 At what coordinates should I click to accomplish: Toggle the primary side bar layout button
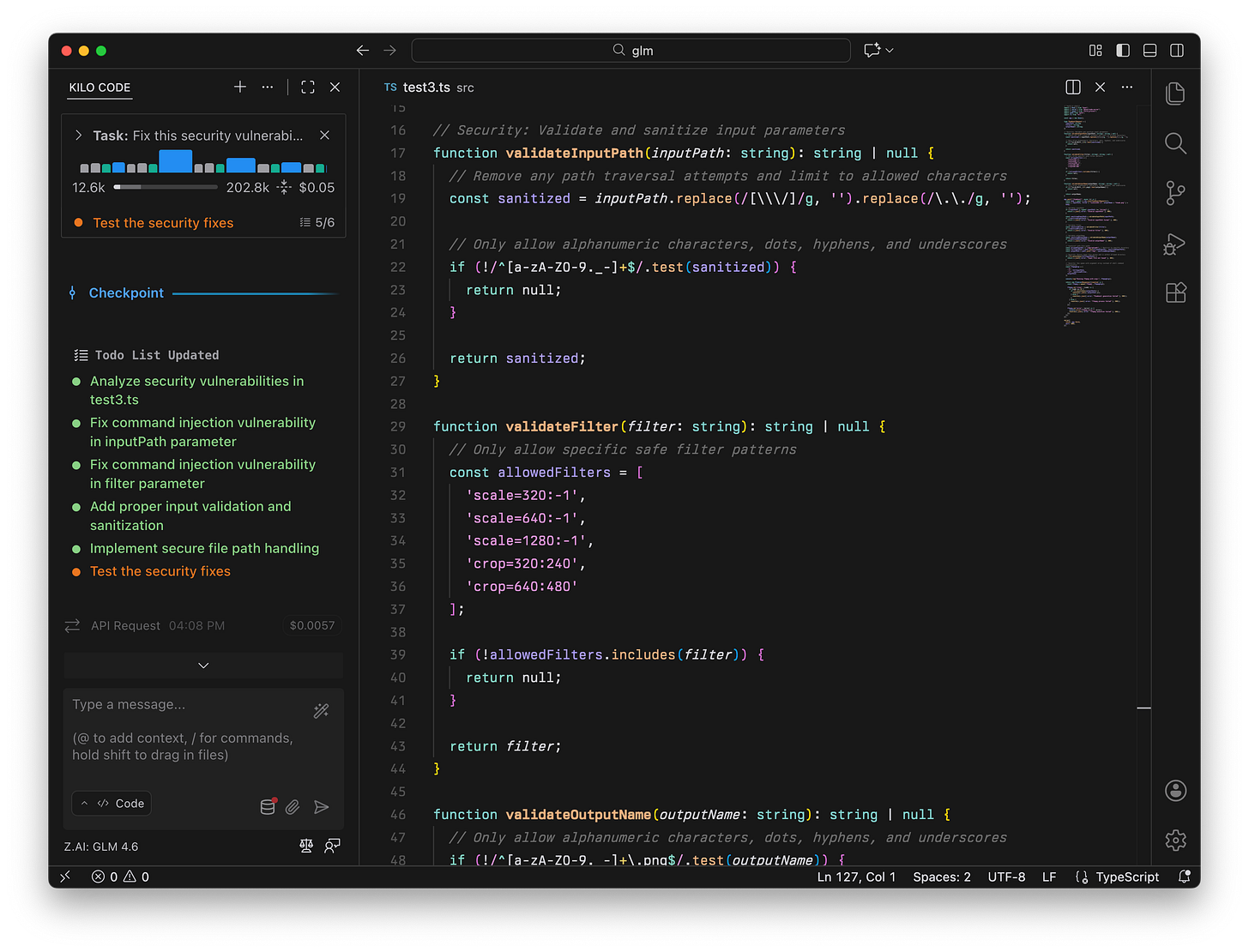[1123, 51]
